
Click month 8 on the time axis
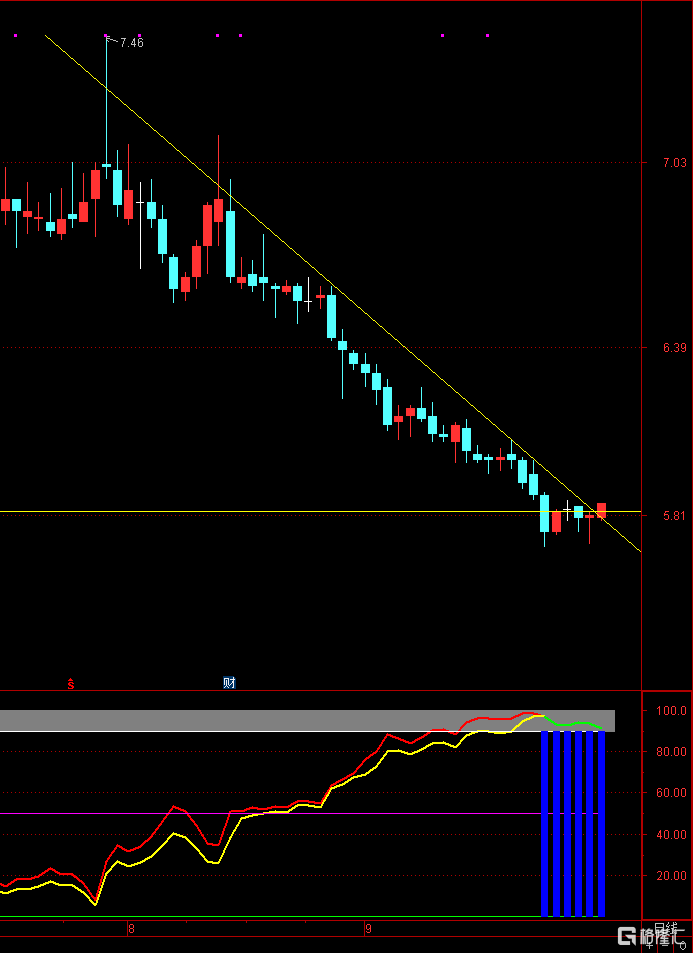(131, 929)
